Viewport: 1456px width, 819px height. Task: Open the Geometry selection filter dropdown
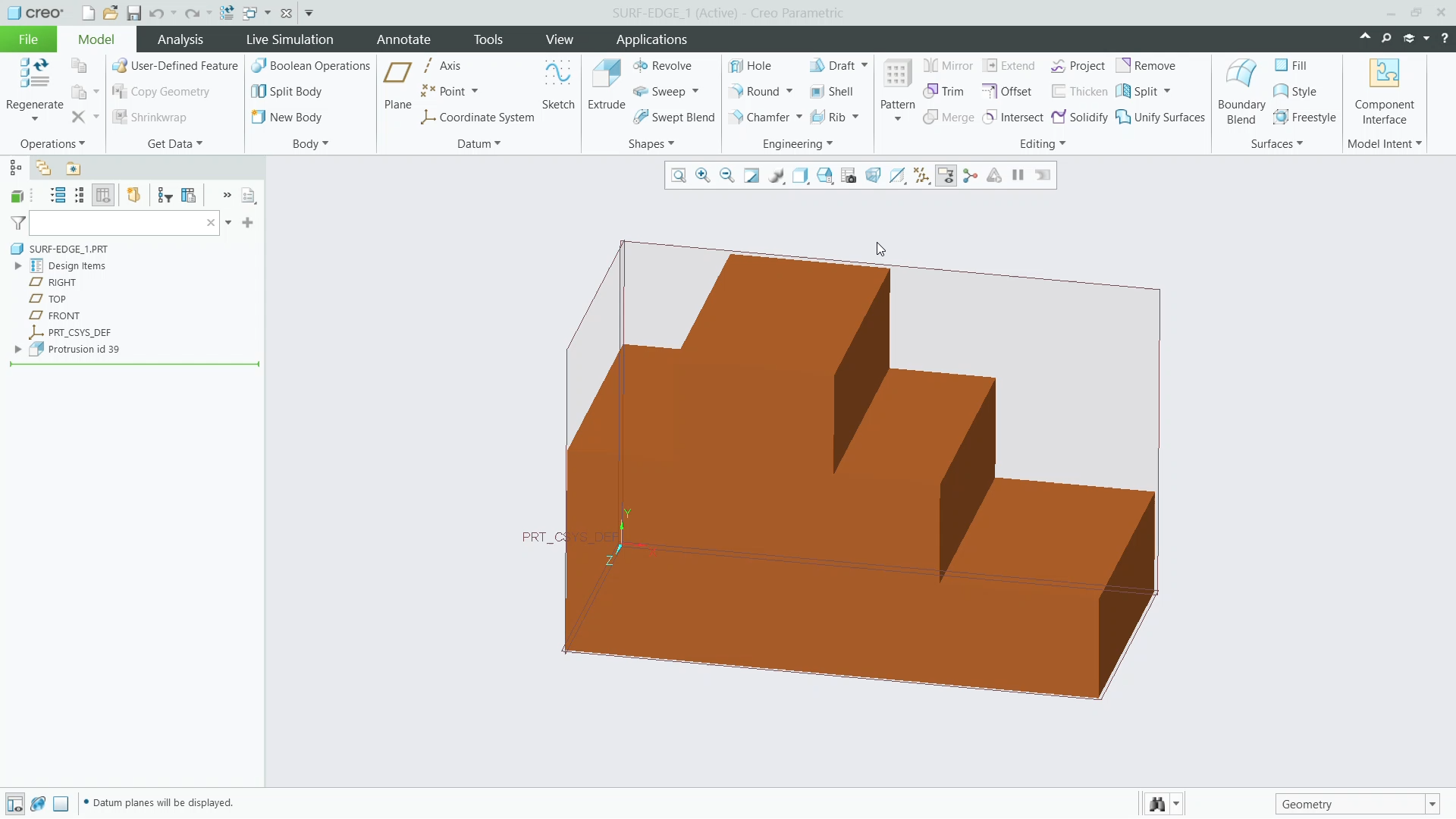click(x=1432, y=805)
